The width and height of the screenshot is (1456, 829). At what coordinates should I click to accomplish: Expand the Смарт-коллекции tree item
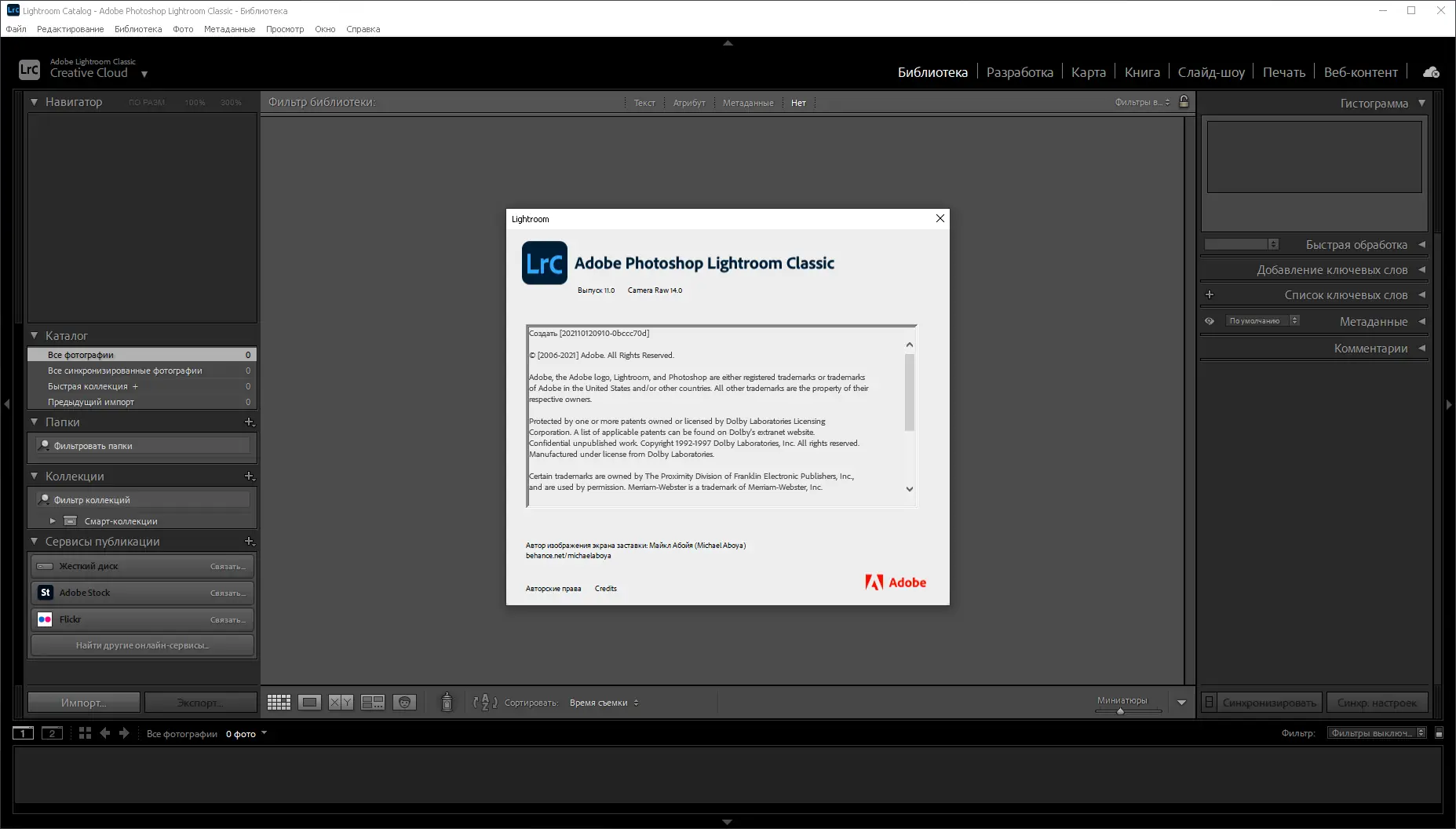[53, 520]
